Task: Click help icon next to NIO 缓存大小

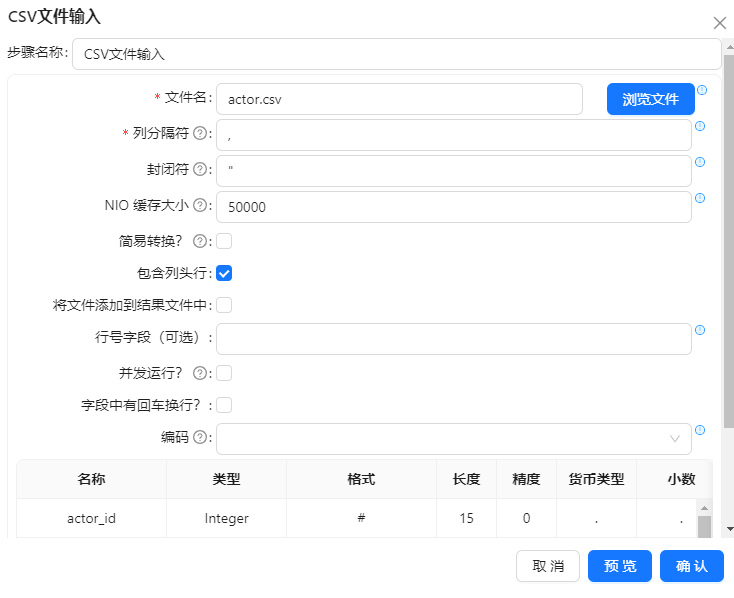Action: pos(200,205)
